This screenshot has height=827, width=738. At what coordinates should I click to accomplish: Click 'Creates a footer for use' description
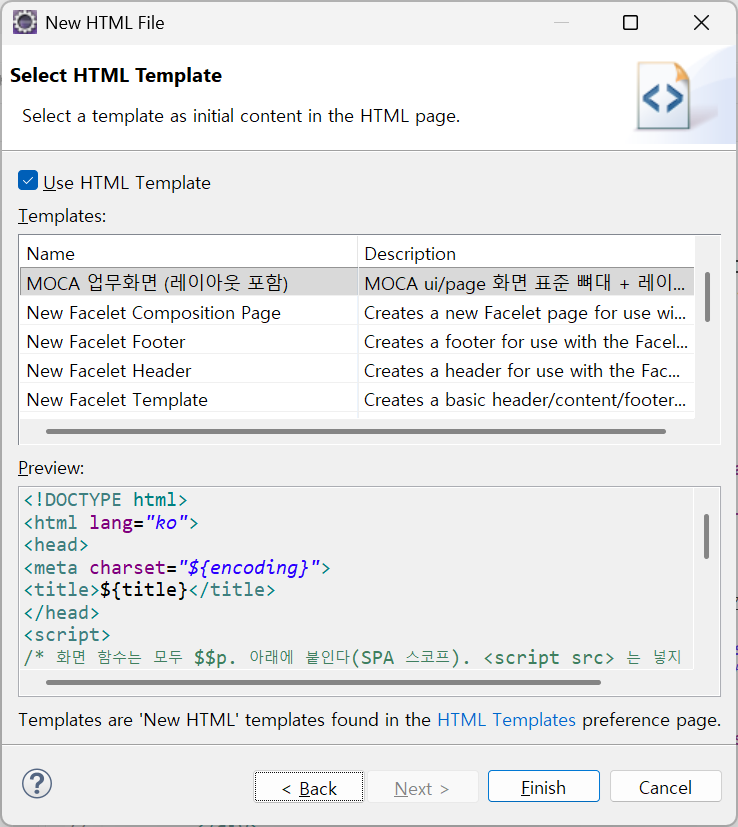pyautogui.click(x=526, y=341)
